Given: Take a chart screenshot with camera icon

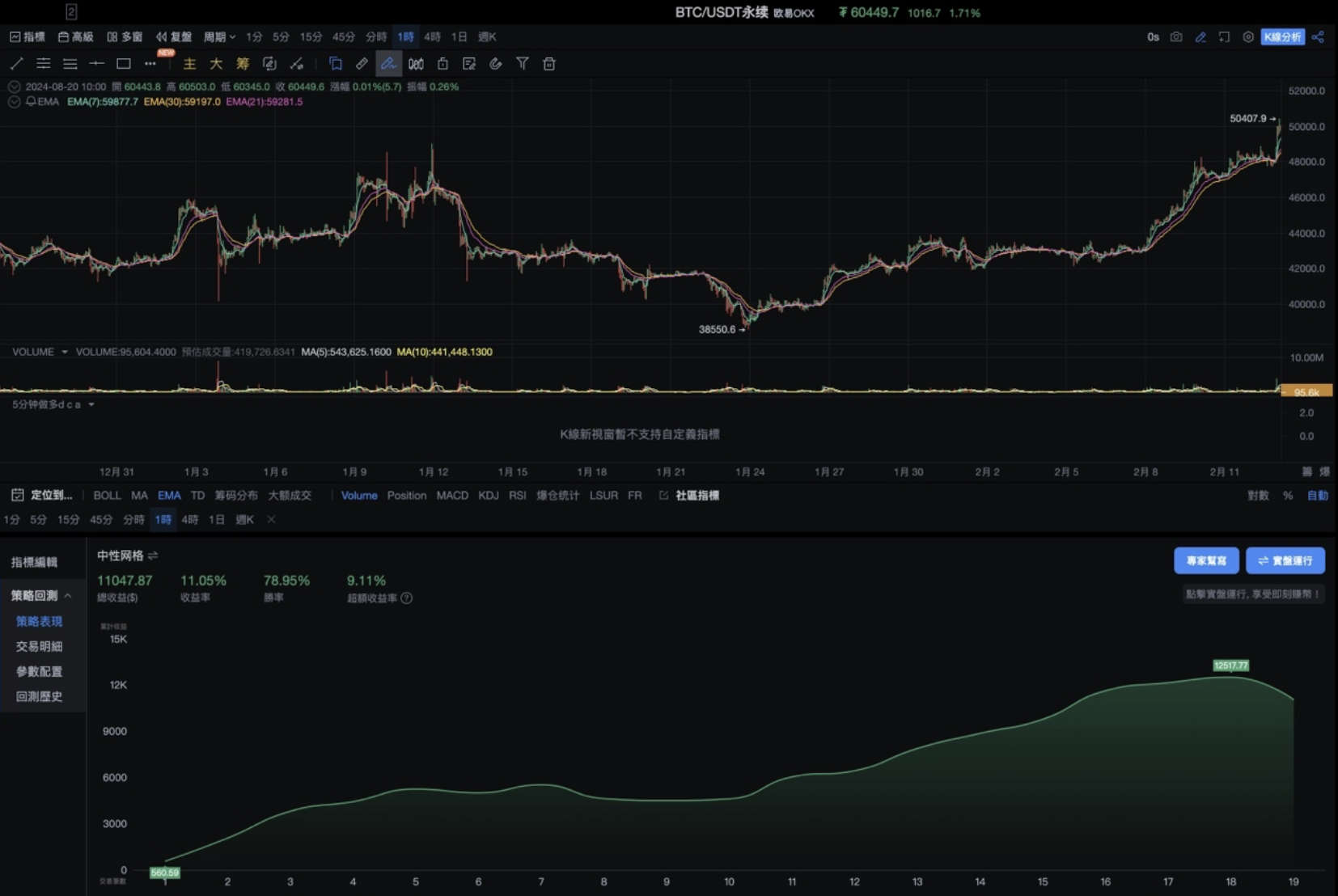Looking at the screenshot, I should [x=1176, y=37].
